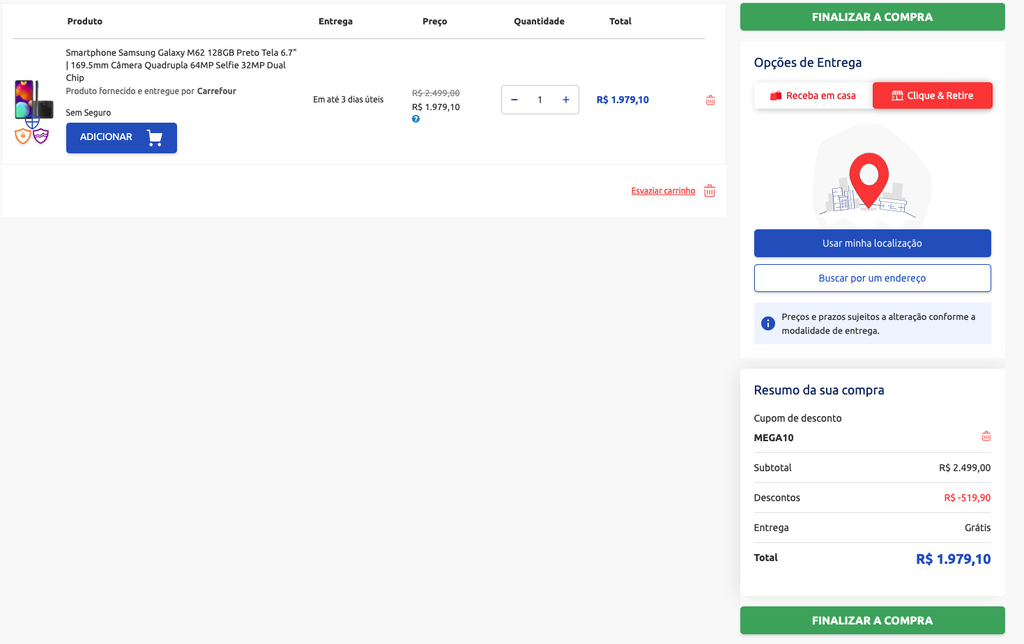The height and width of the screenshot is (644, 1024).
Task: Click the Grátis delivery value
Action: (x=978, y=528)
